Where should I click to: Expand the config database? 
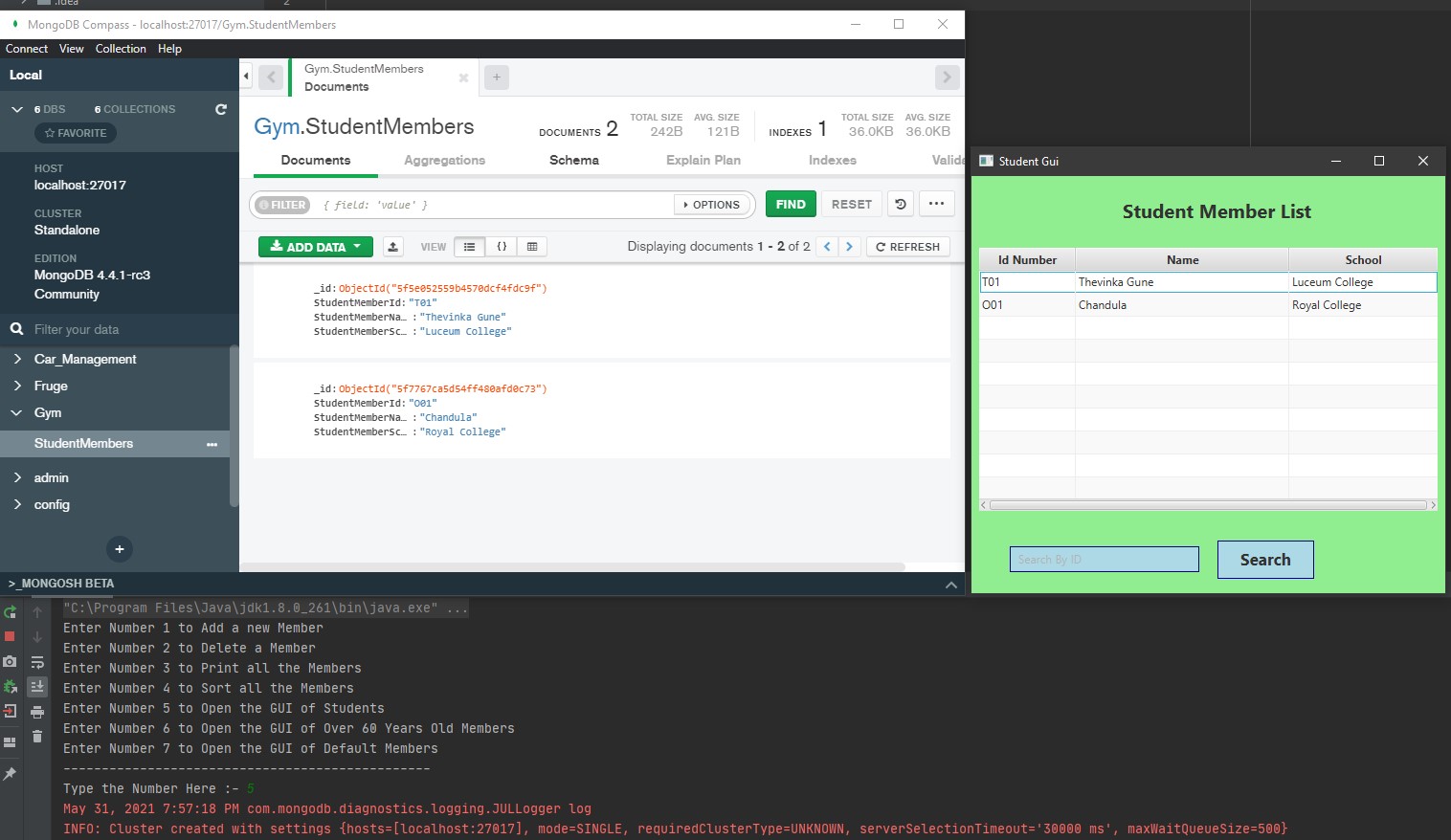[x=17, y=504]
